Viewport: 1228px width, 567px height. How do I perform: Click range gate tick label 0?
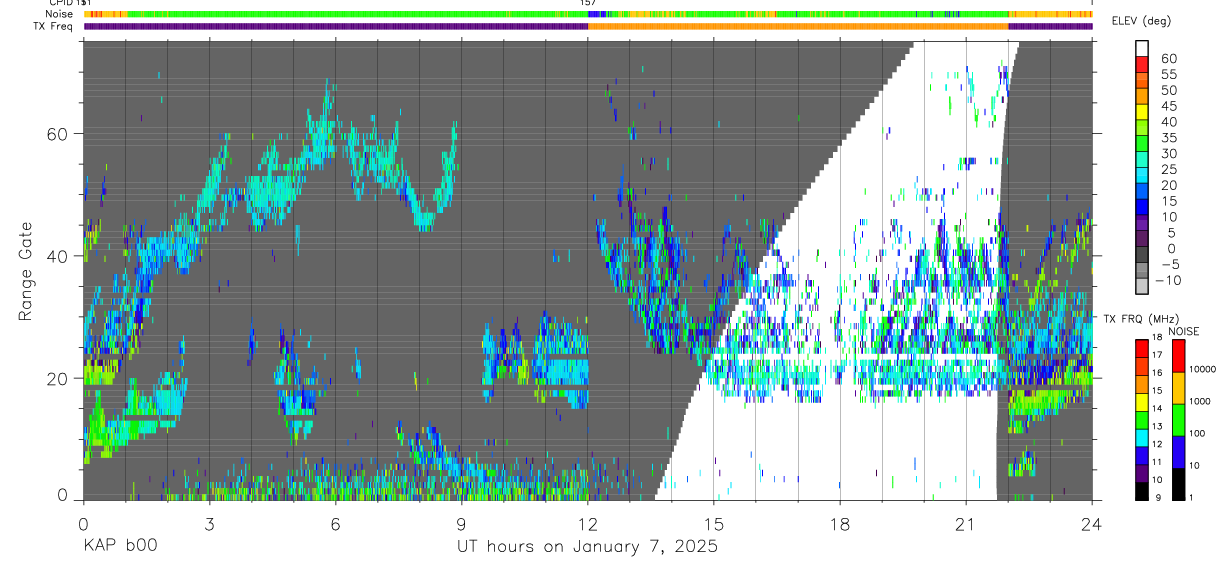pos(63,494)
